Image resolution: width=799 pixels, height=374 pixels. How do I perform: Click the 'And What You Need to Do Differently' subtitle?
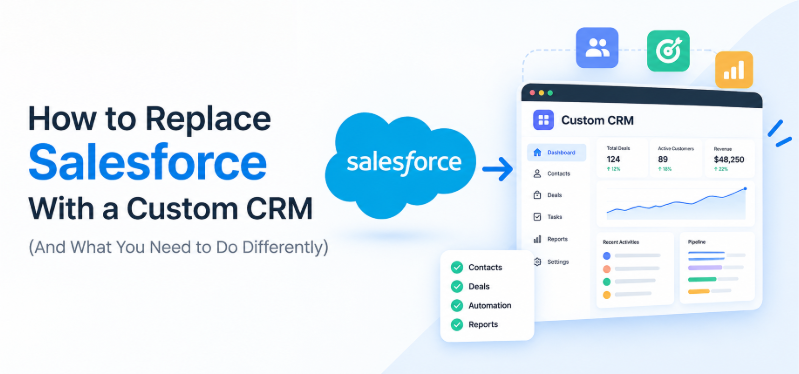[178, 247]
